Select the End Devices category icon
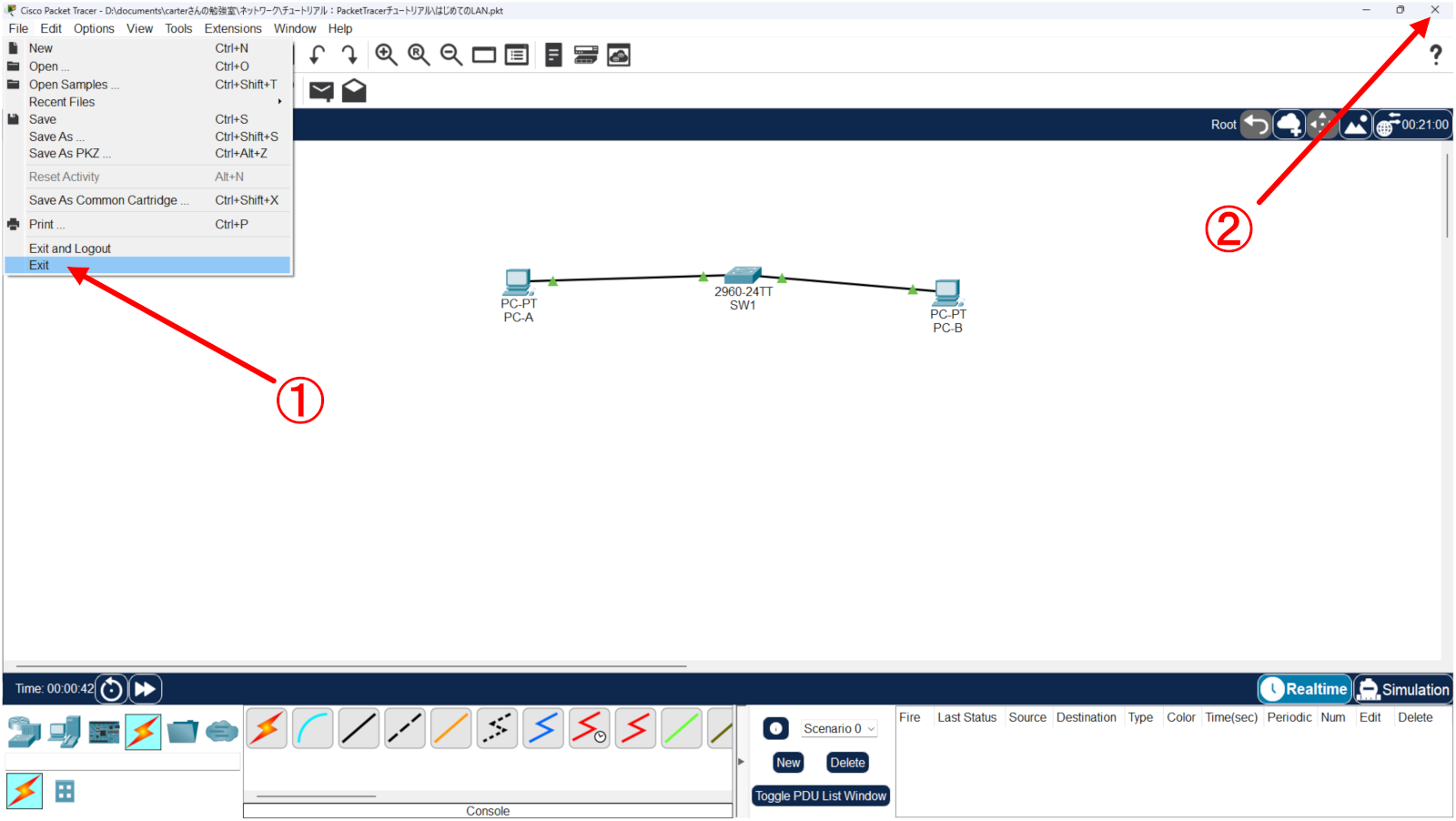1456x821 pixels. (65, 732)
